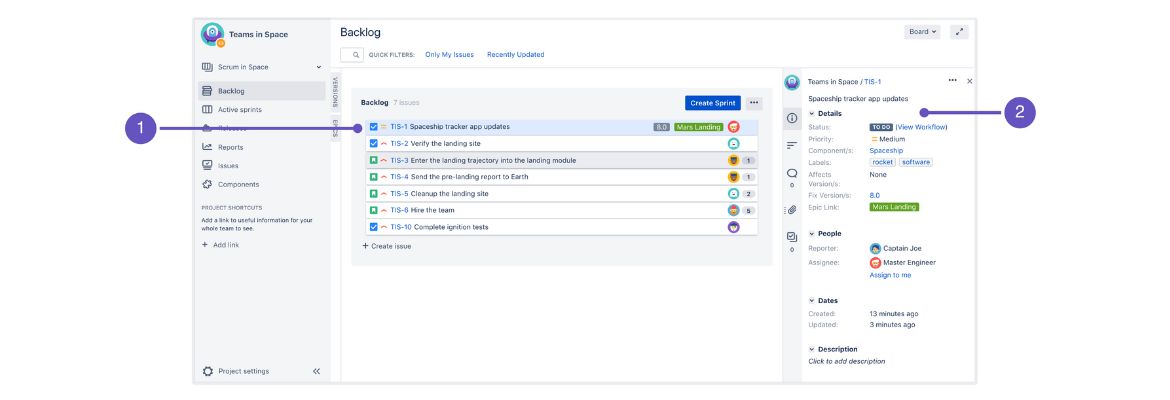Click the backlog search field
Viewport: 1170px width, 400px height.
tap(352, 55)
